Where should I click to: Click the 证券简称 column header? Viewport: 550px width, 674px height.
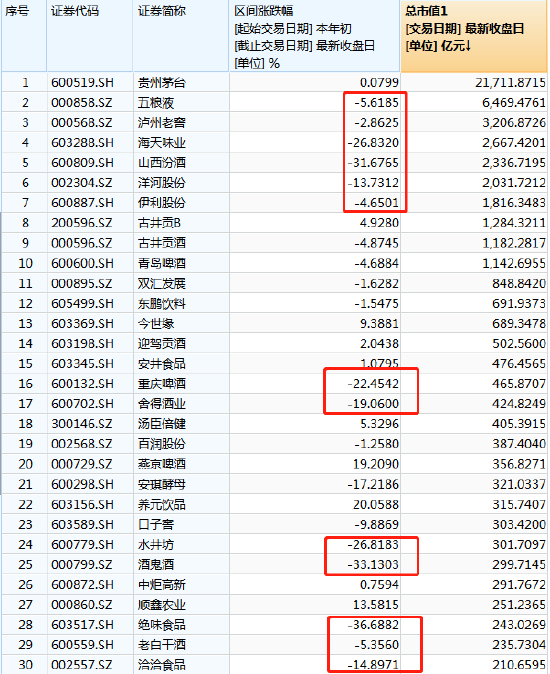click(181, 36)
